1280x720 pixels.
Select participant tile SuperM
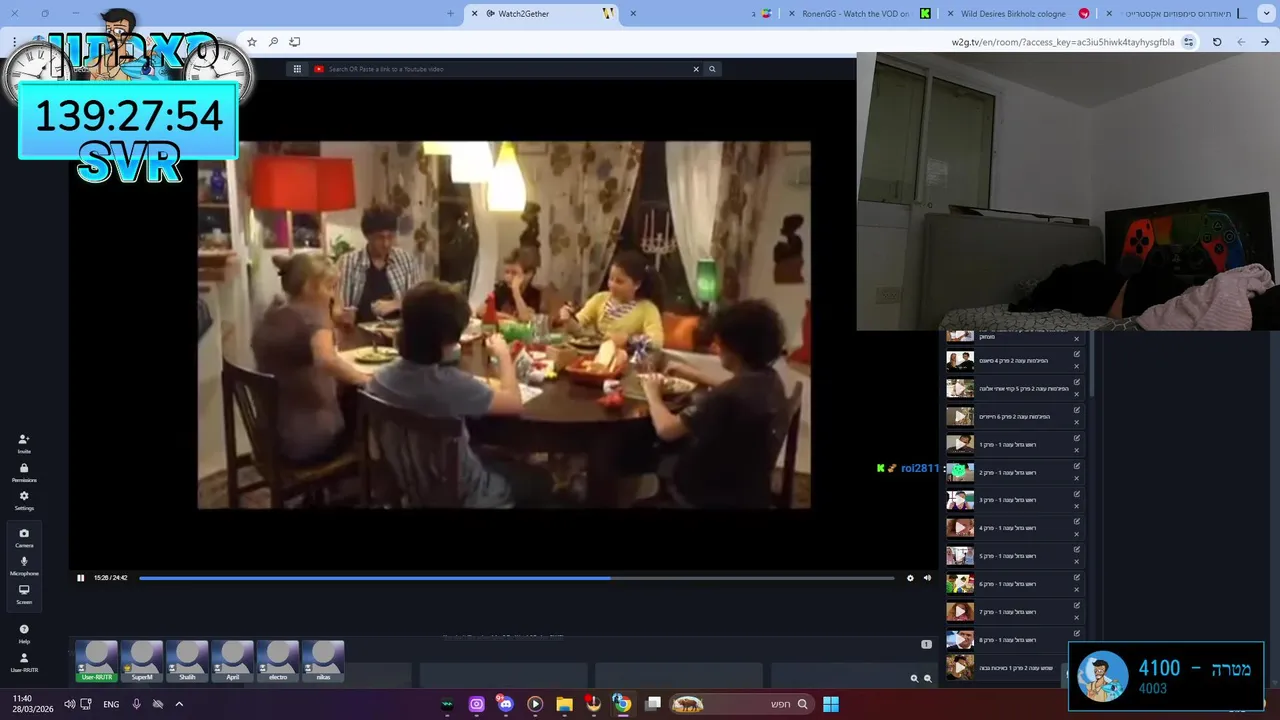[142, 662]
